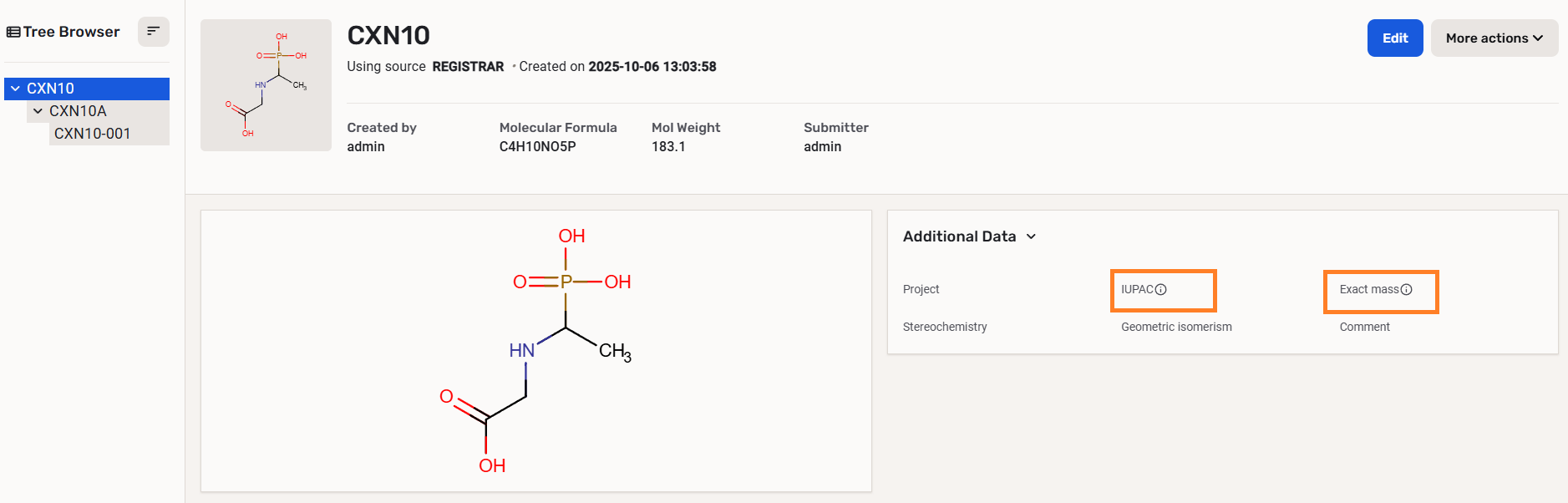Collapse the CXN10 tree node chevron
Viewport: 1568px width, 503px height.
coord(15,89)
